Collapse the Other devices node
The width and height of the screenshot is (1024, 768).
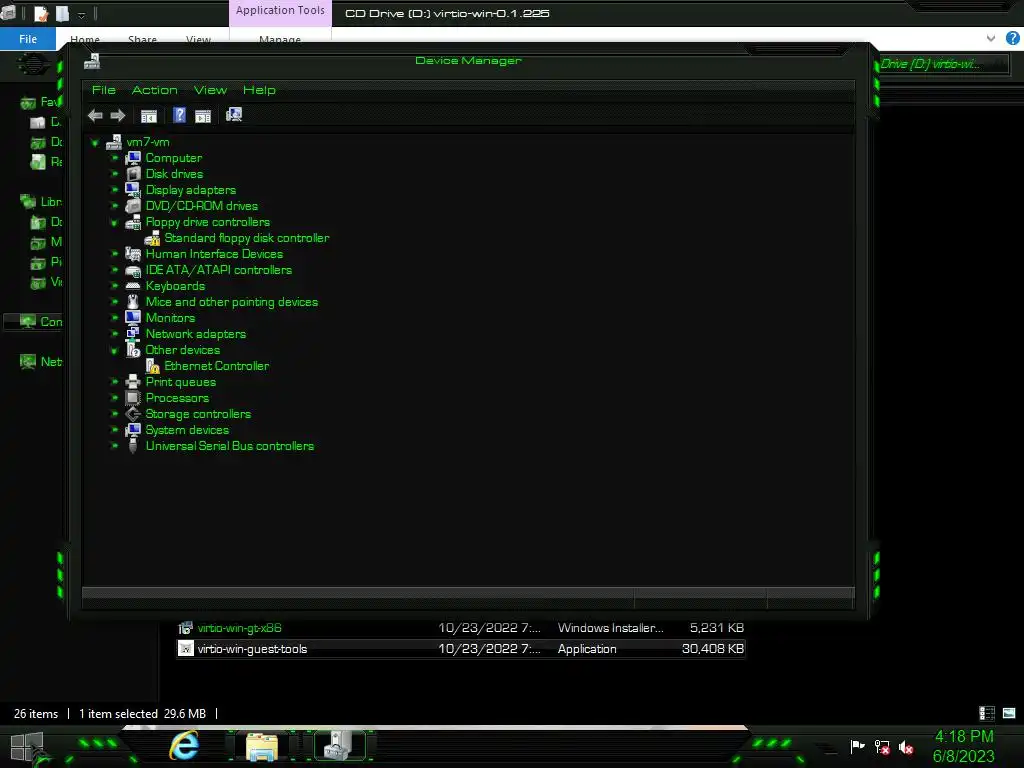(x=115, y=351)
